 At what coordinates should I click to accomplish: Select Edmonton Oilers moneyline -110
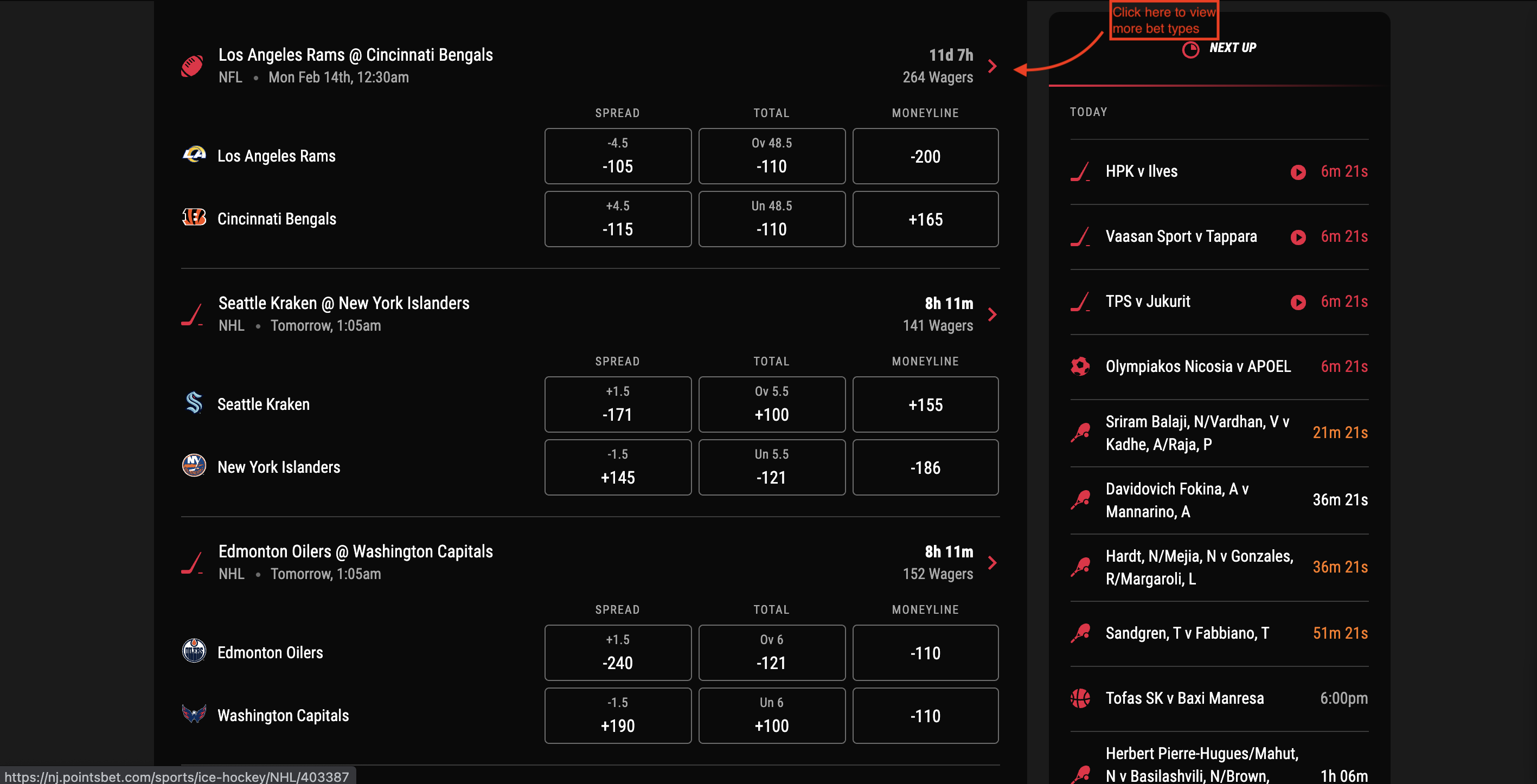[x=925, y=652]
